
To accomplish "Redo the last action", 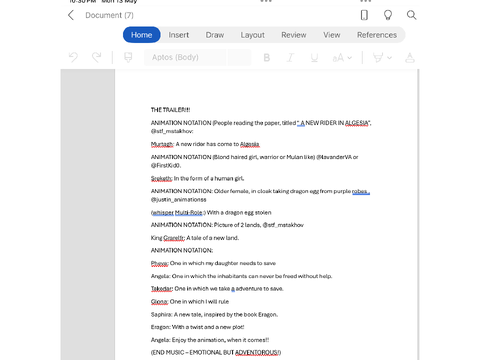I will click(x=96, y=57).
